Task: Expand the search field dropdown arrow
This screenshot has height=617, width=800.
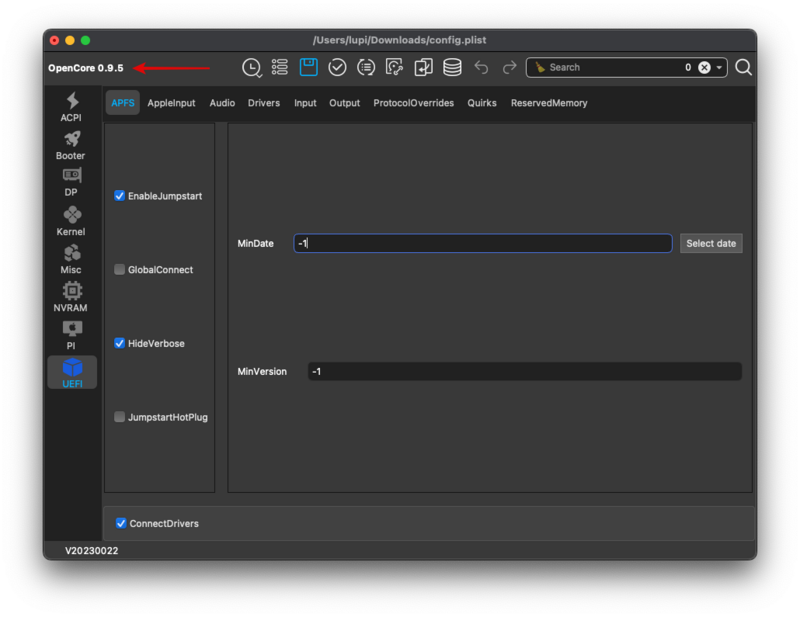Action: [x=719, y=68]
